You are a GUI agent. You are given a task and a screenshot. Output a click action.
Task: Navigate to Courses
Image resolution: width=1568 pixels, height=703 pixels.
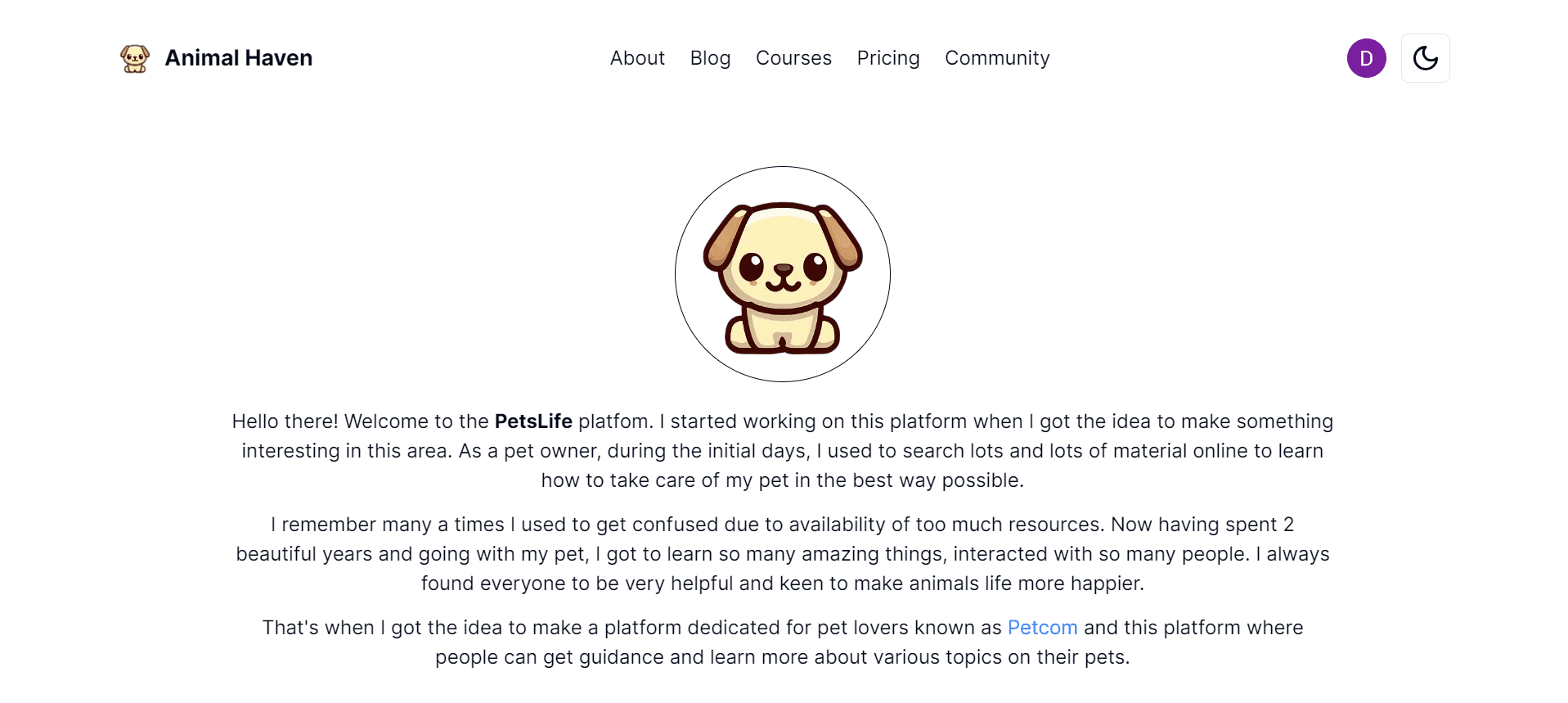click(x=793, y=58)
